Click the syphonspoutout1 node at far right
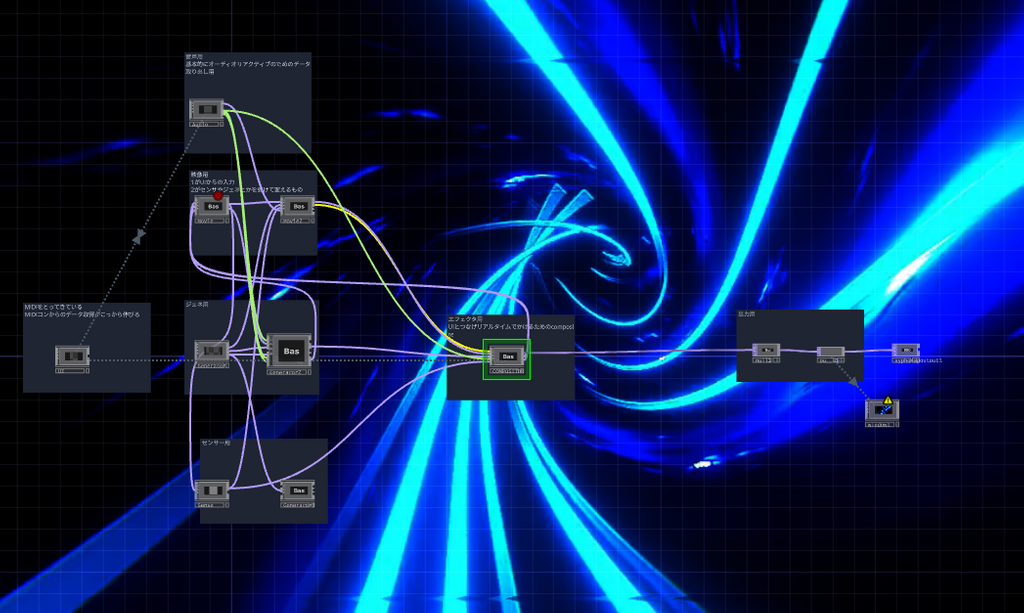Screen dimensions: 1024x613 [x=906, y=350]
